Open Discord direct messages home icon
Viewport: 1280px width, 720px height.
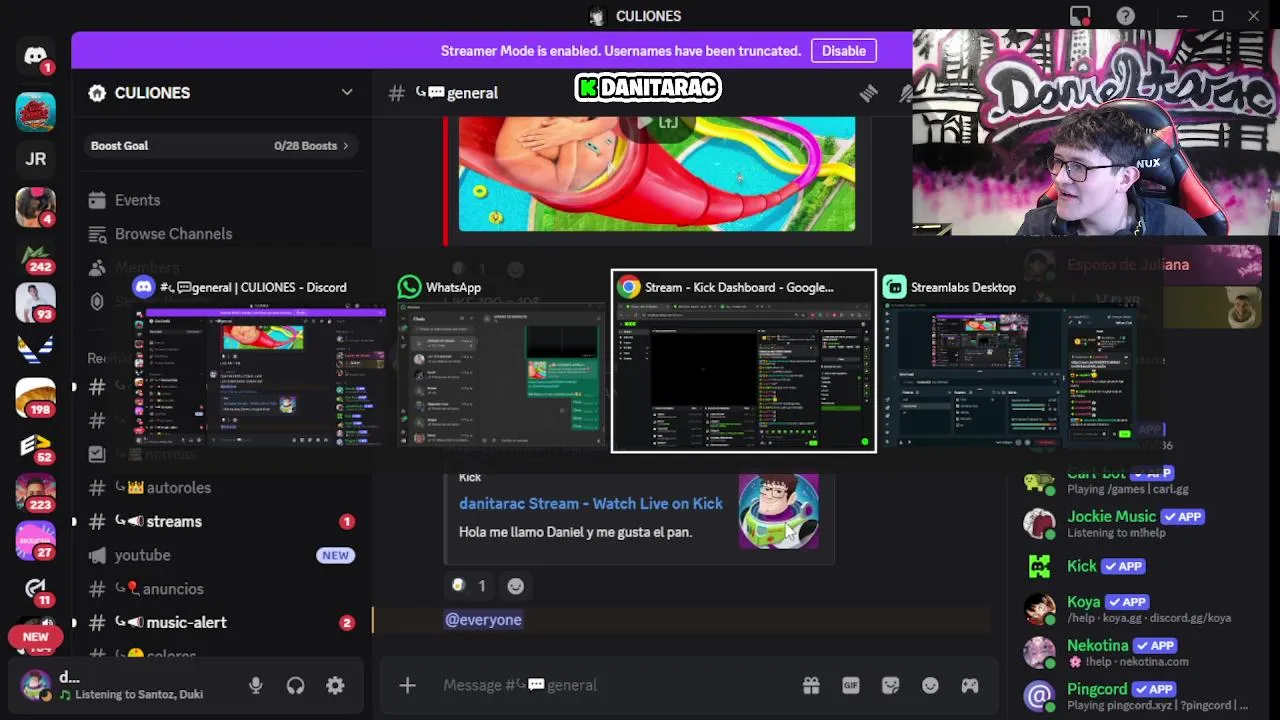[36, 56]
